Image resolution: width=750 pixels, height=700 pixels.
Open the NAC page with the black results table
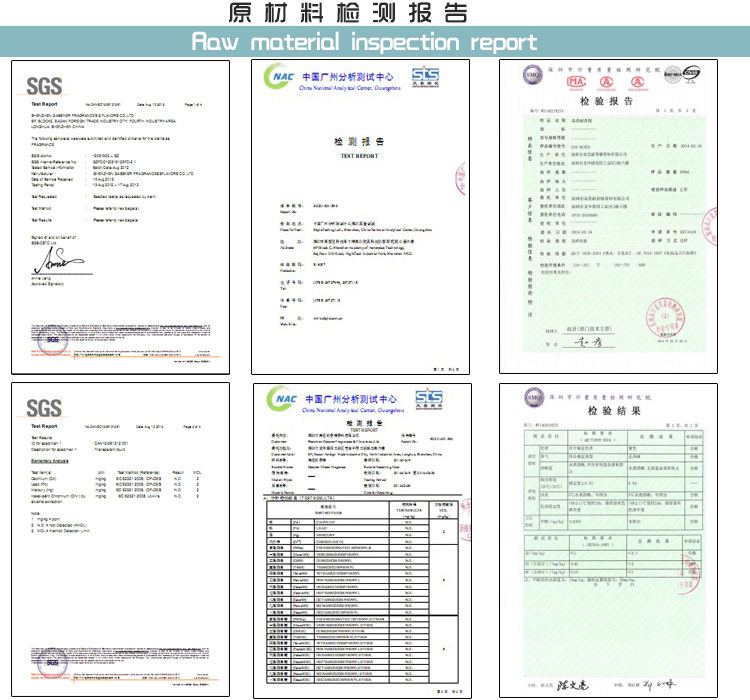coord(363,541)
